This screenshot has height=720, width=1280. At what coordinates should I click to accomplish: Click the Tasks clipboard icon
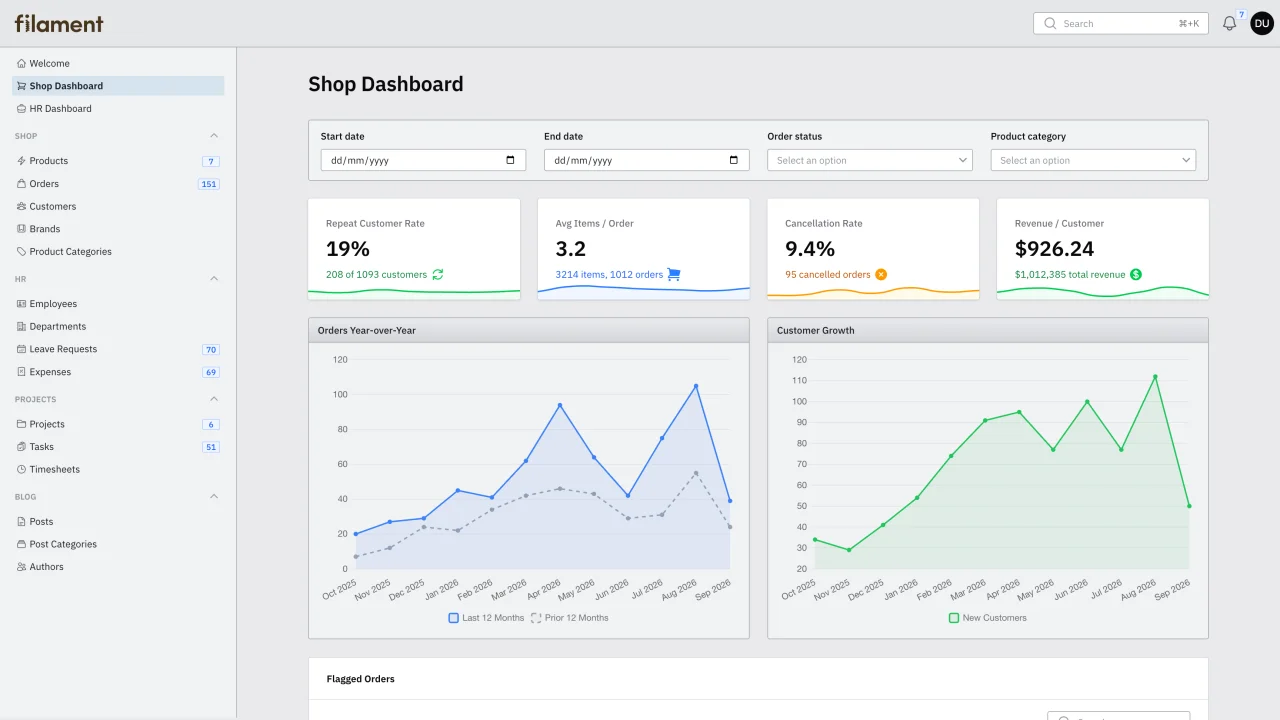click(21, 447)
